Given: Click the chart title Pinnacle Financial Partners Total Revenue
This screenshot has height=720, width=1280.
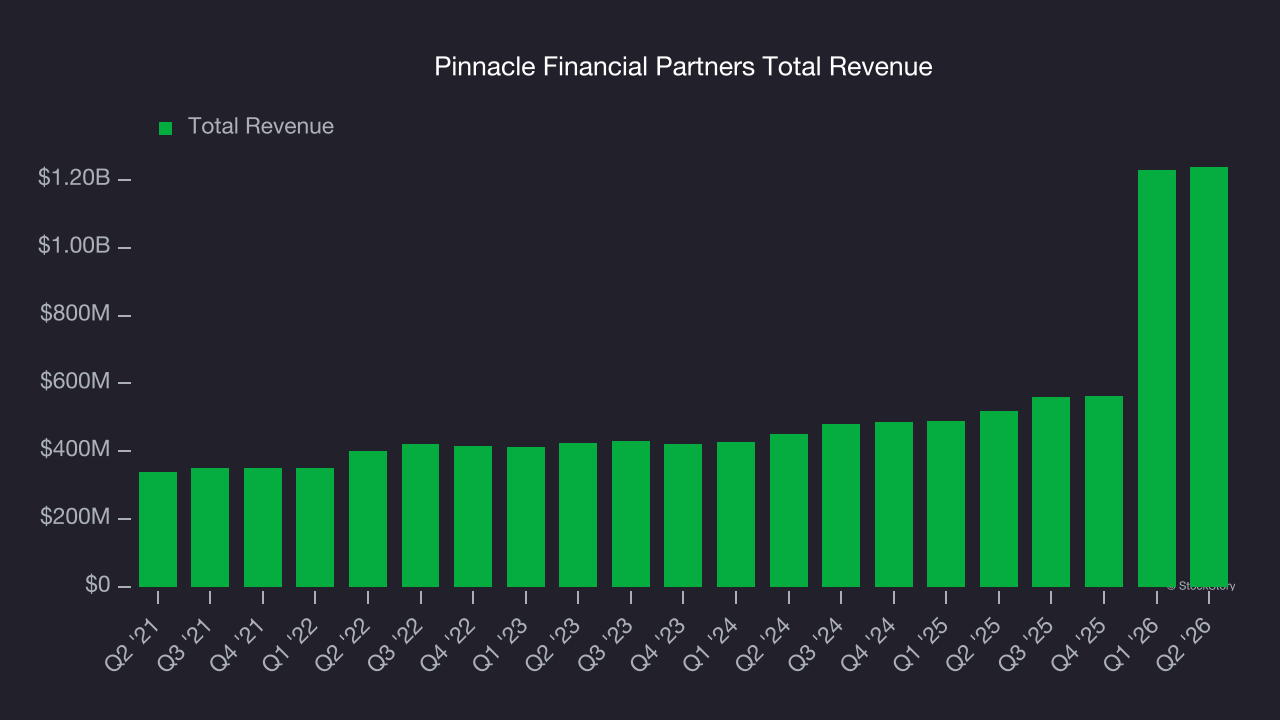Looking at the screenshot, I should pos(683,67).
